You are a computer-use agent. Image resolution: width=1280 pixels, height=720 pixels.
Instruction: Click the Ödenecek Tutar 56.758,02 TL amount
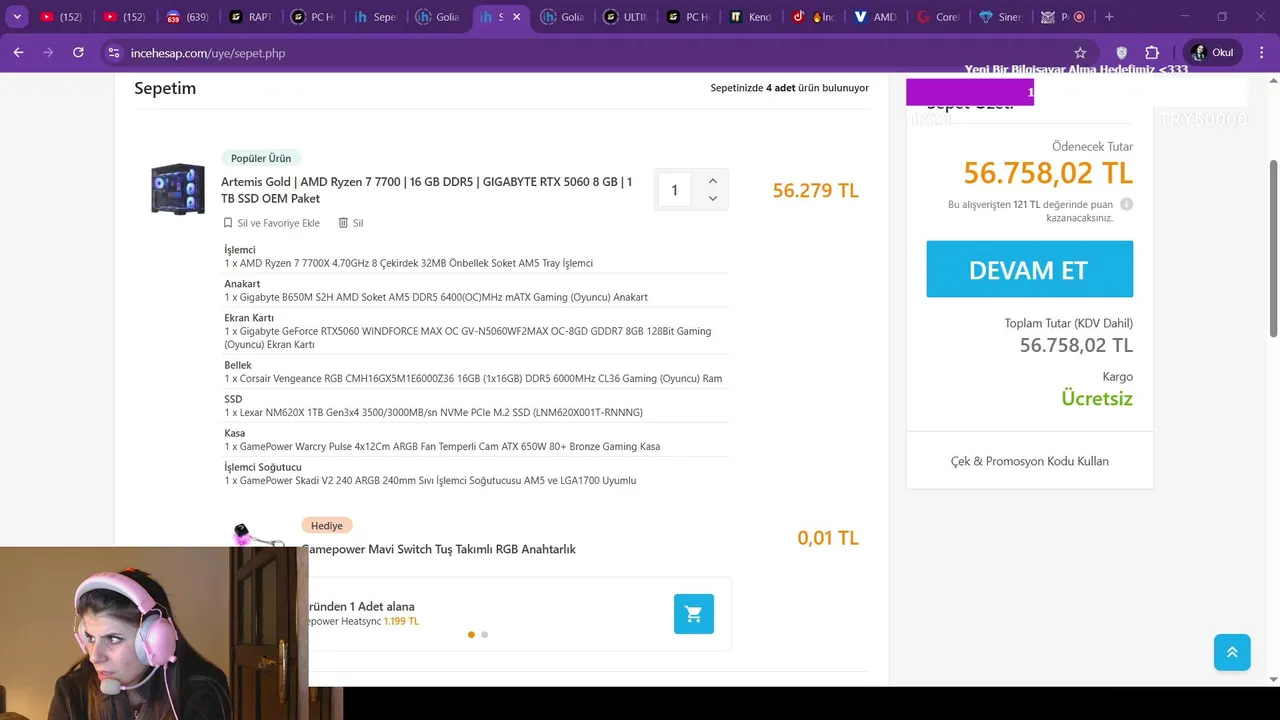[x=1048, y=173]
